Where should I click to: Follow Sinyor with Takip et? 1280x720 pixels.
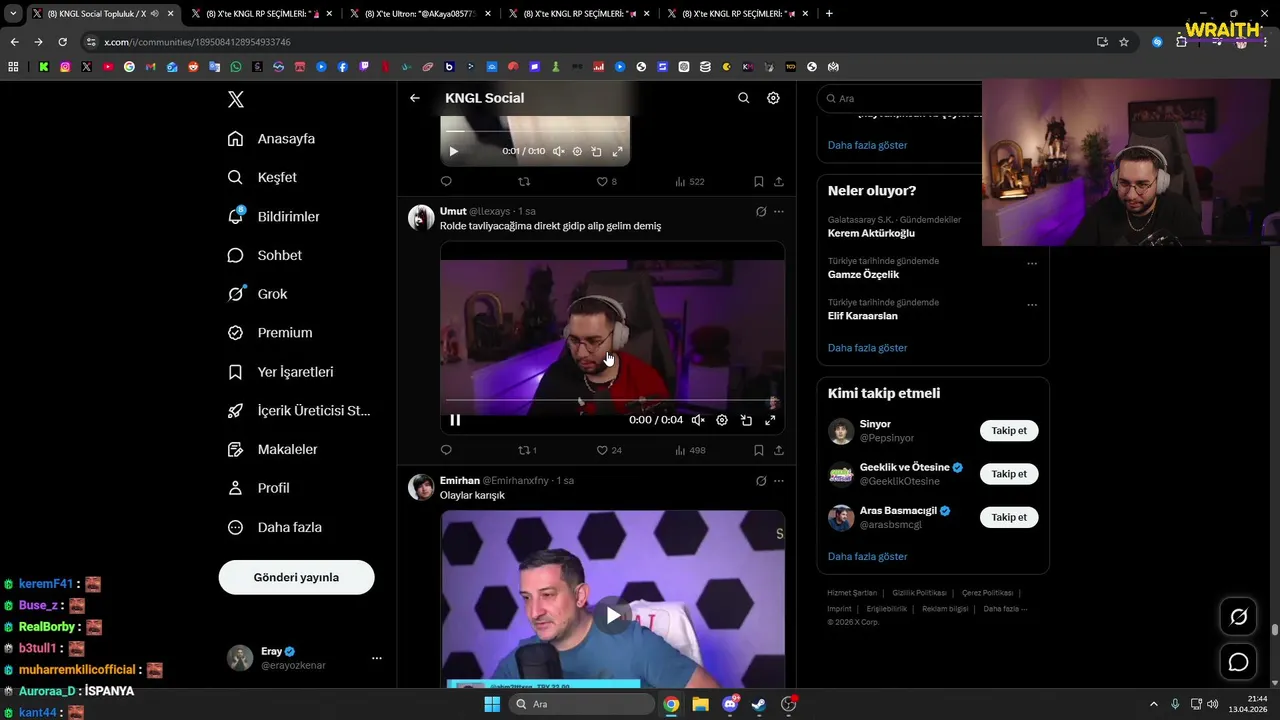1009,431
